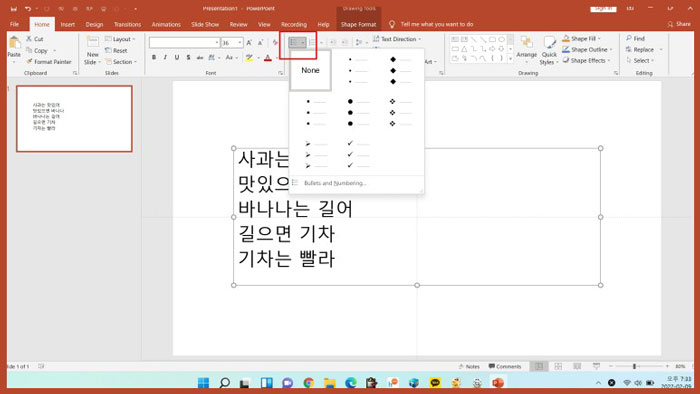
Task: Apply red font color
Action: click(x=268, y=58)
